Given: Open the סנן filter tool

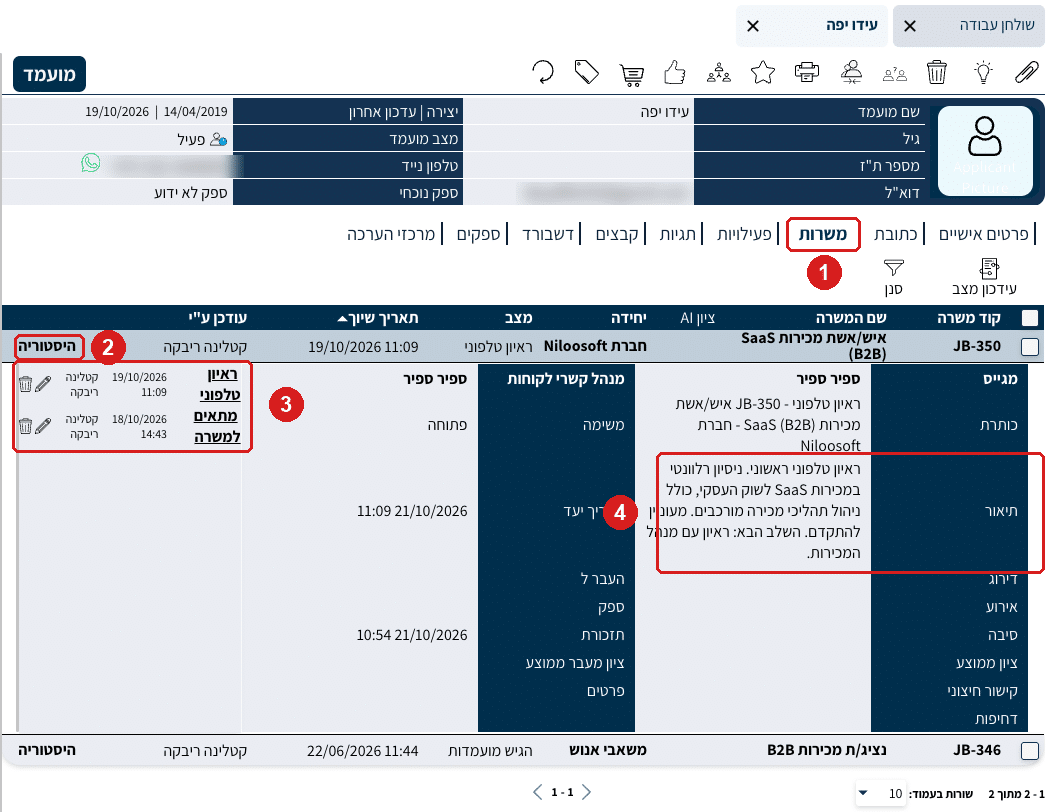Looking at the screenshot, I should point(894,276).
